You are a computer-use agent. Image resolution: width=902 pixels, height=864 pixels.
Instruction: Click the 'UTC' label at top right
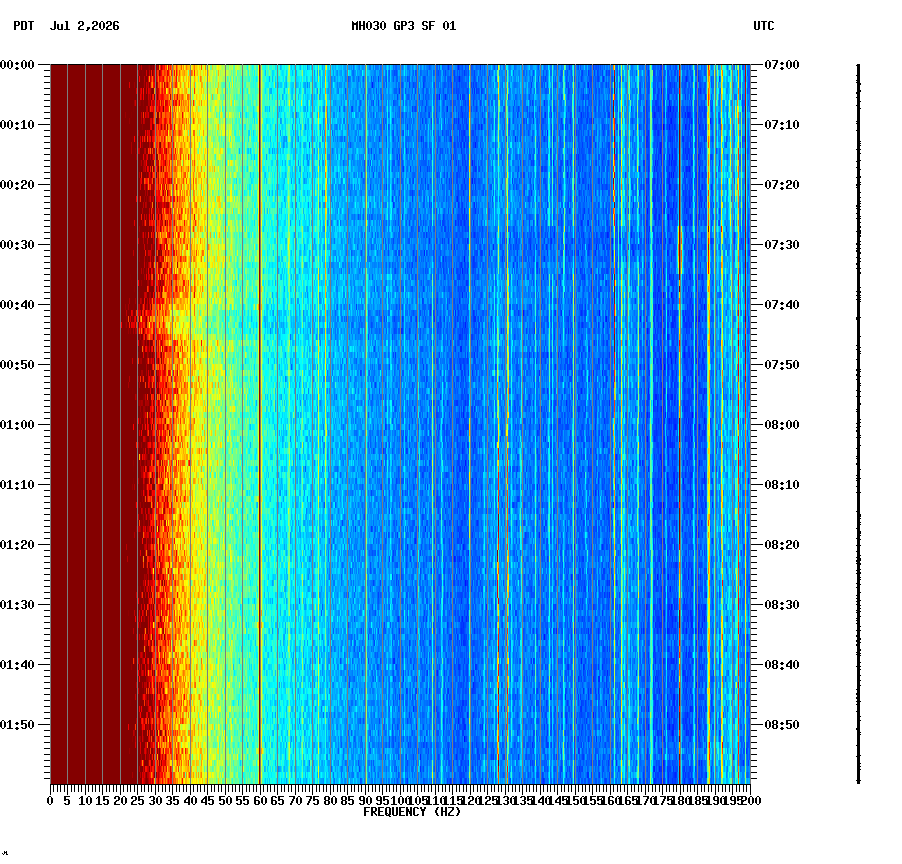[x=764, y=26]
